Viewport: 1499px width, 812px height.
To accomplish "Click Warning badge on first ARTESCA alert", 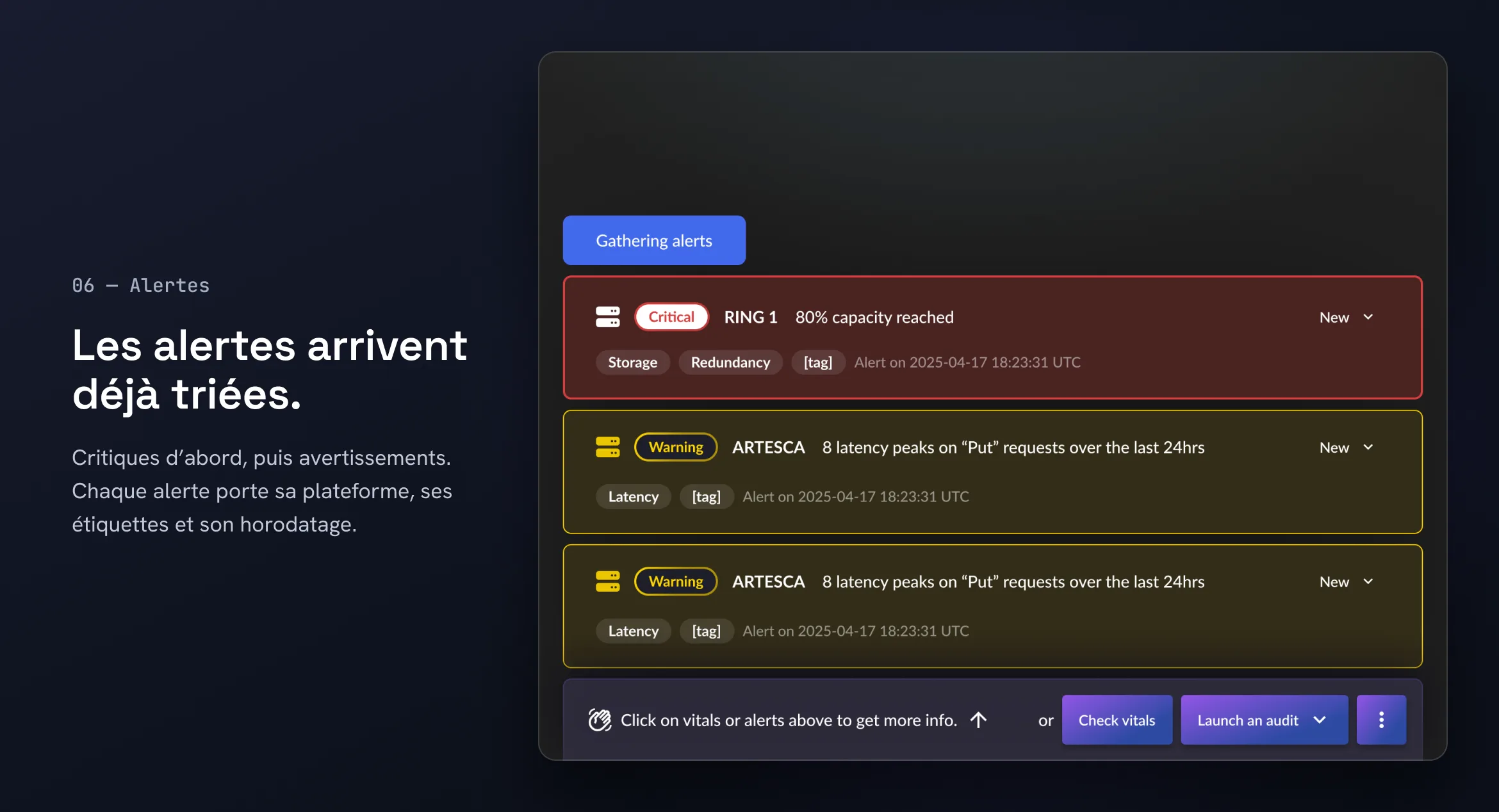I will pos(676,447).
